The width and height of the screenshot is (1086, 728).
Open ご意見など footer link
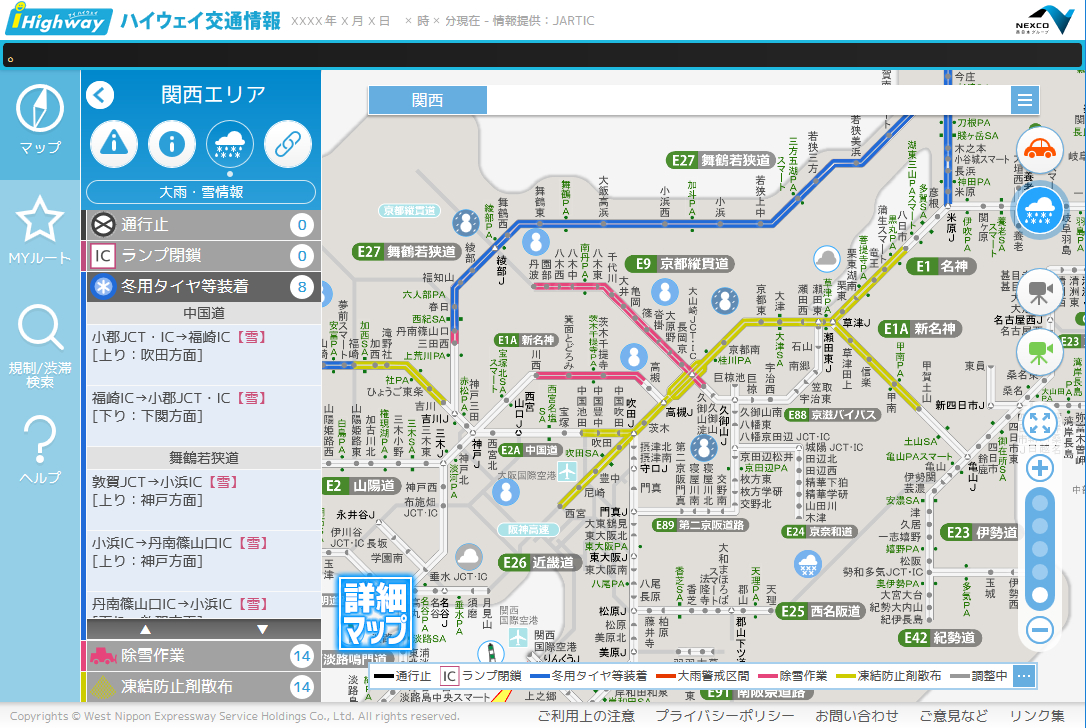pyautogui.click(x=953, y=716)
